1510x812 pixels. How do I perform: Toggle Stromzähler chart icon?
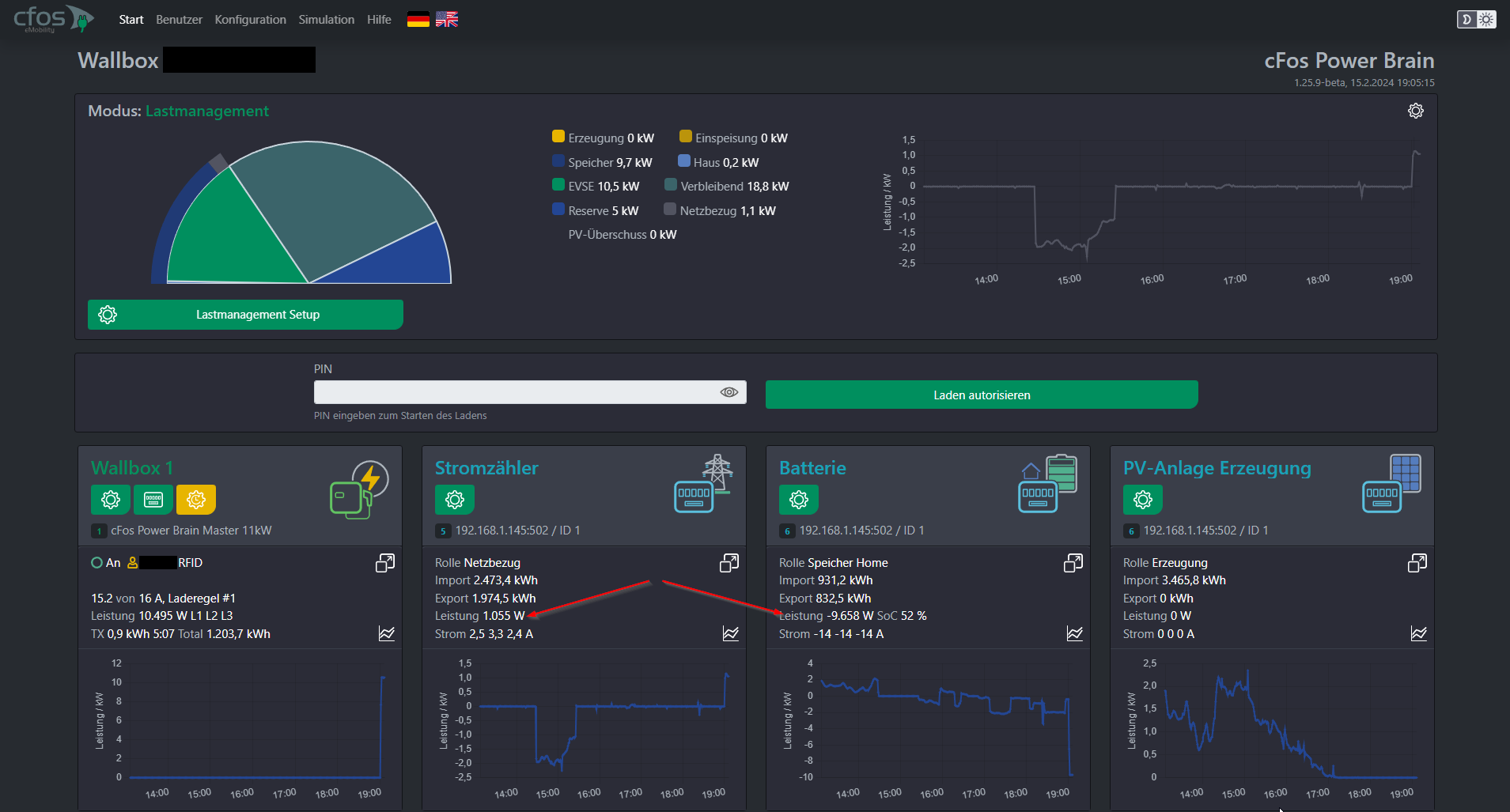(x=731, y=634)
